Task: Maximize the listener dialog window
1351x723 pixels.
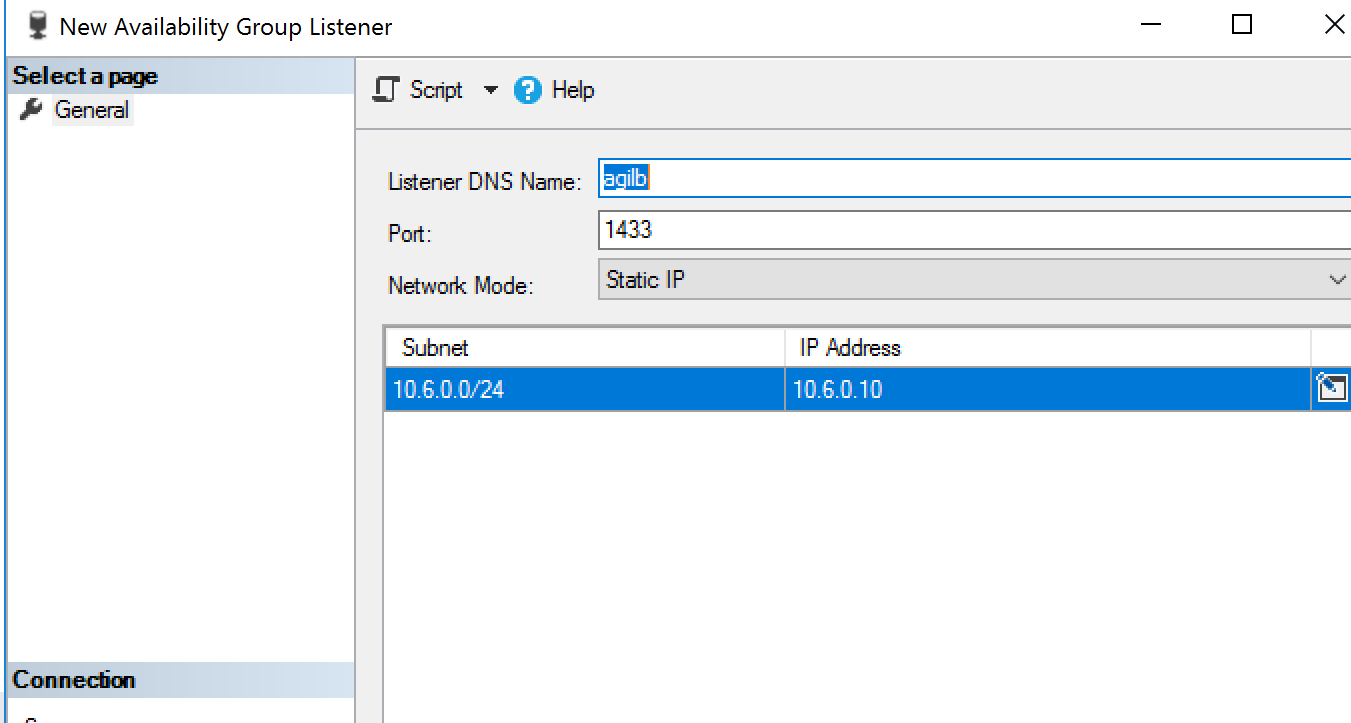Action: 1242,26
